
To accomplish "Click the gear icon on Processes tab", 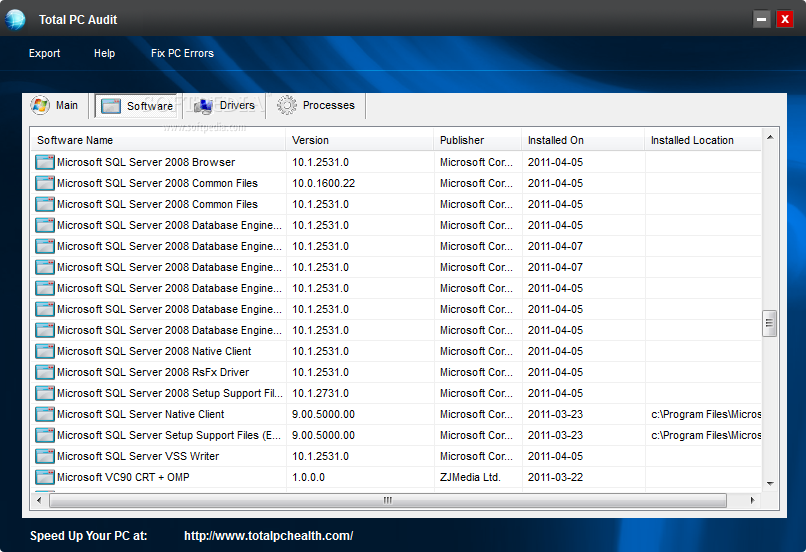I will point(287,105).
